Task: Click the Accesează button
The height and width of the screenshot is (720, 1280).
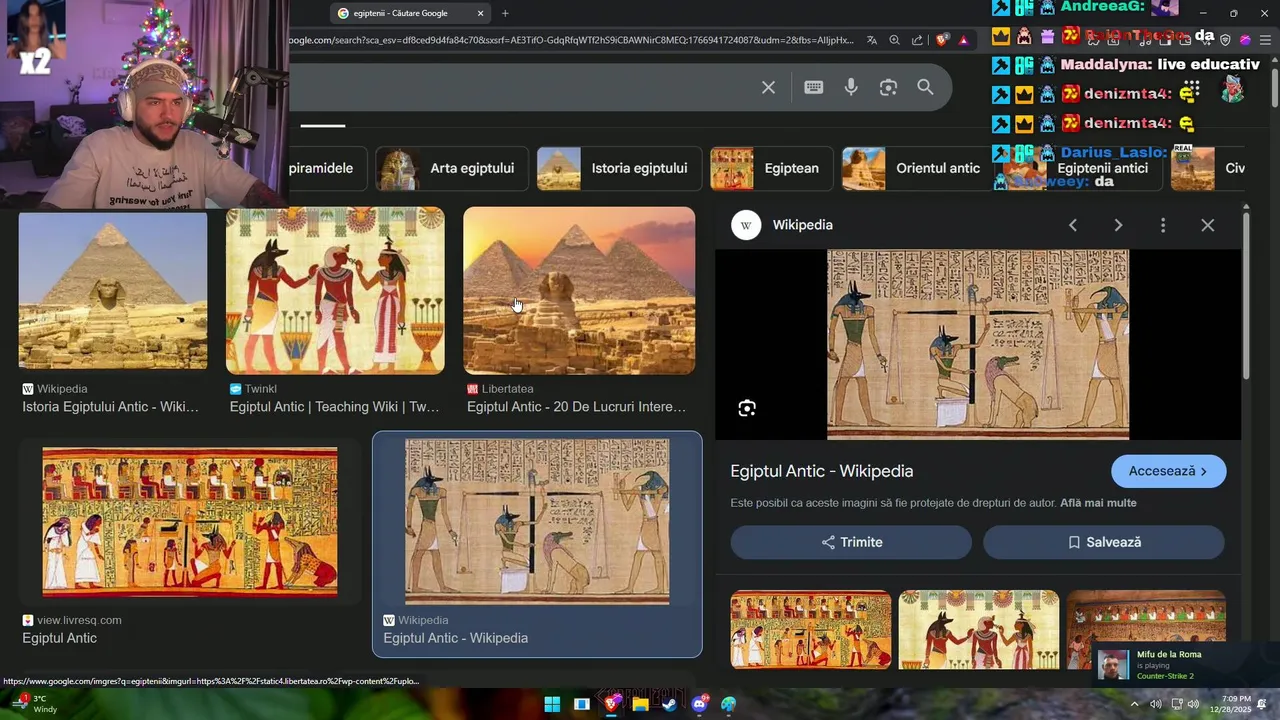Action: (1168, 471)
